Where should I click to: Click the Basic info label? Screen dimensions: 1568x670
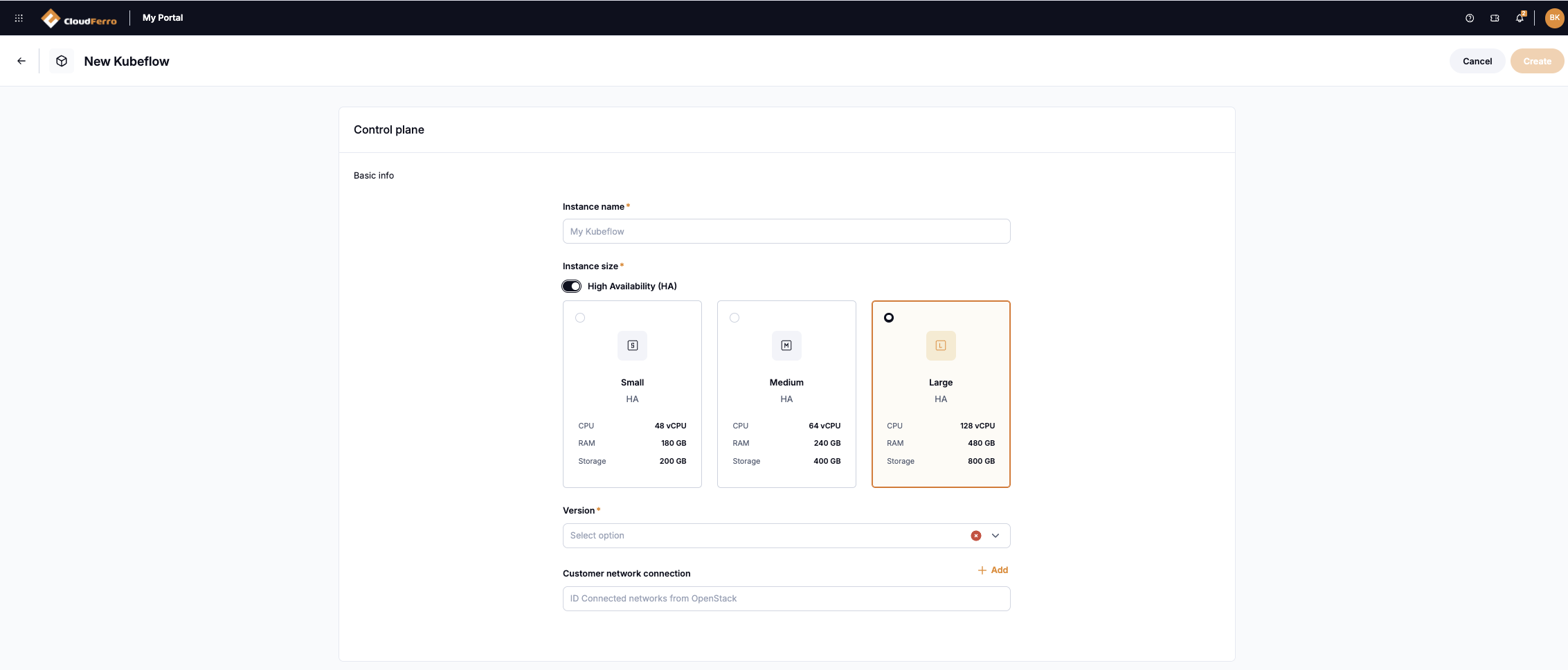[x=374, y=176]
